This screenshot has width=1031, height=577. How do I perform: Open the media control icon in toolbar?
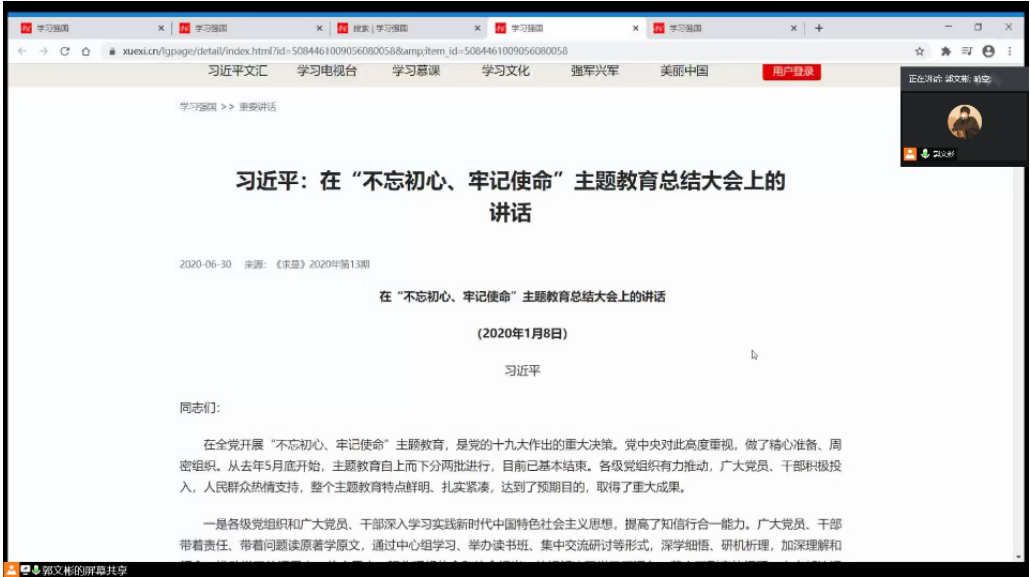tap(966, 51)
